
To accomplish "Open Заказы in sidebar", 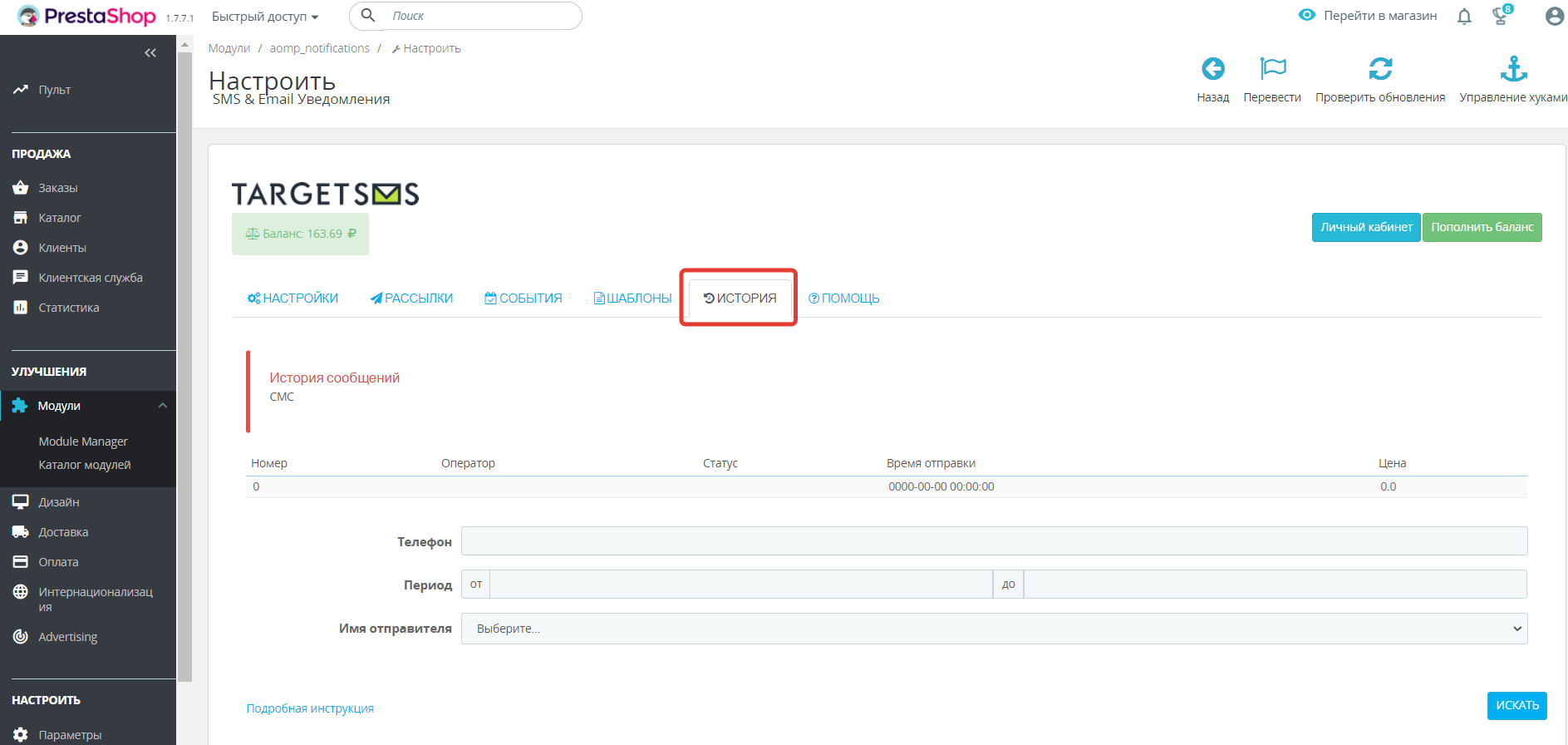I will [x=58, y=188].
